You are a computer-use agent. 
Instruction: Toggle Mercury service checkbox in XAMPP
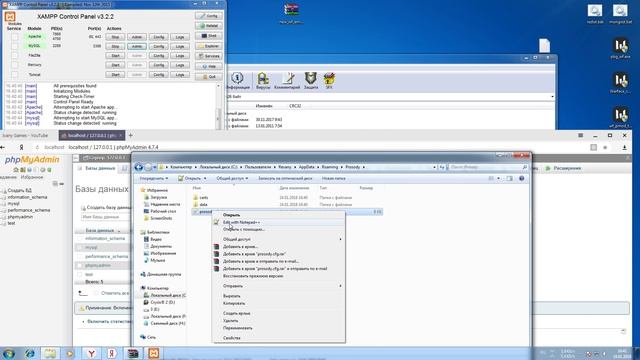tap(15, 65)
